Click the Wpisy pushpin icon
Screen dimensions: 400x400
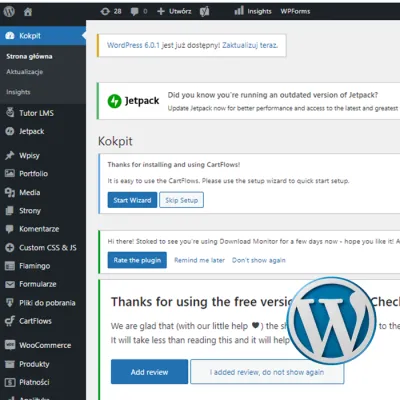pyautogui.click(x=10, y=155)
